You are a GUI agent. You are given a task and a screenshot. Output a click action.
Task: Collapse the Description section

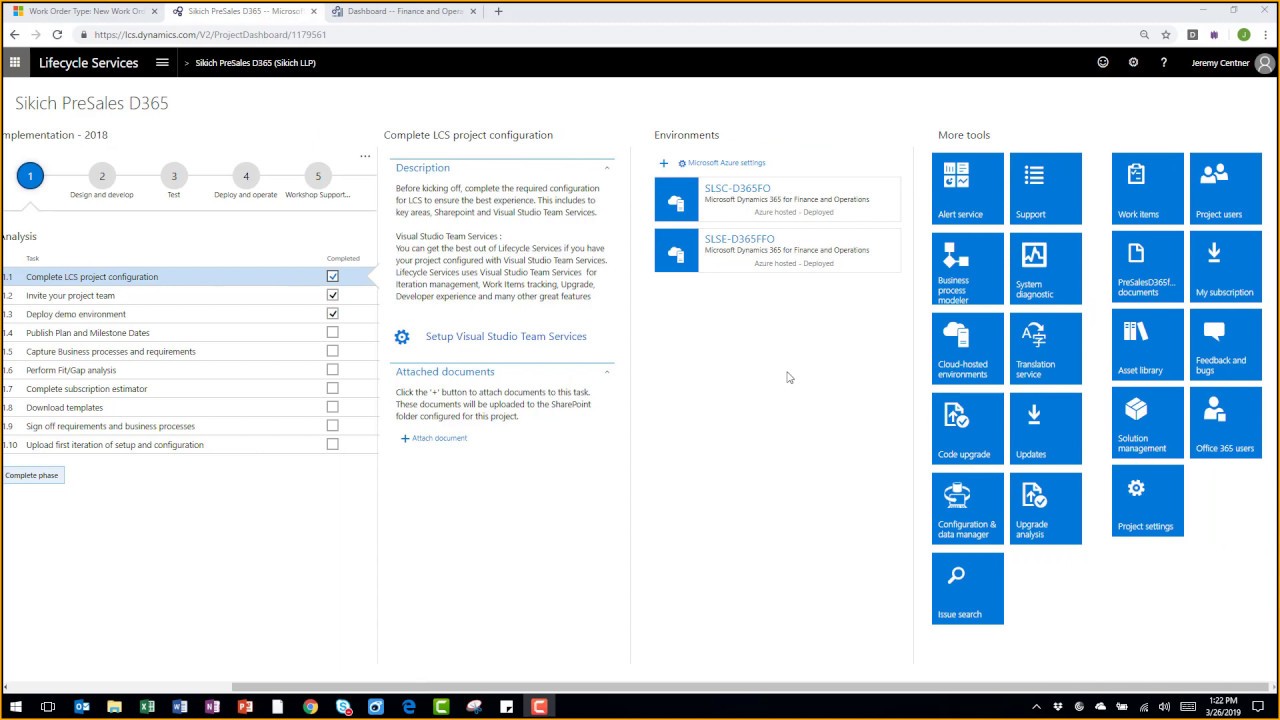pyautogui.click(x=606, y=168)
